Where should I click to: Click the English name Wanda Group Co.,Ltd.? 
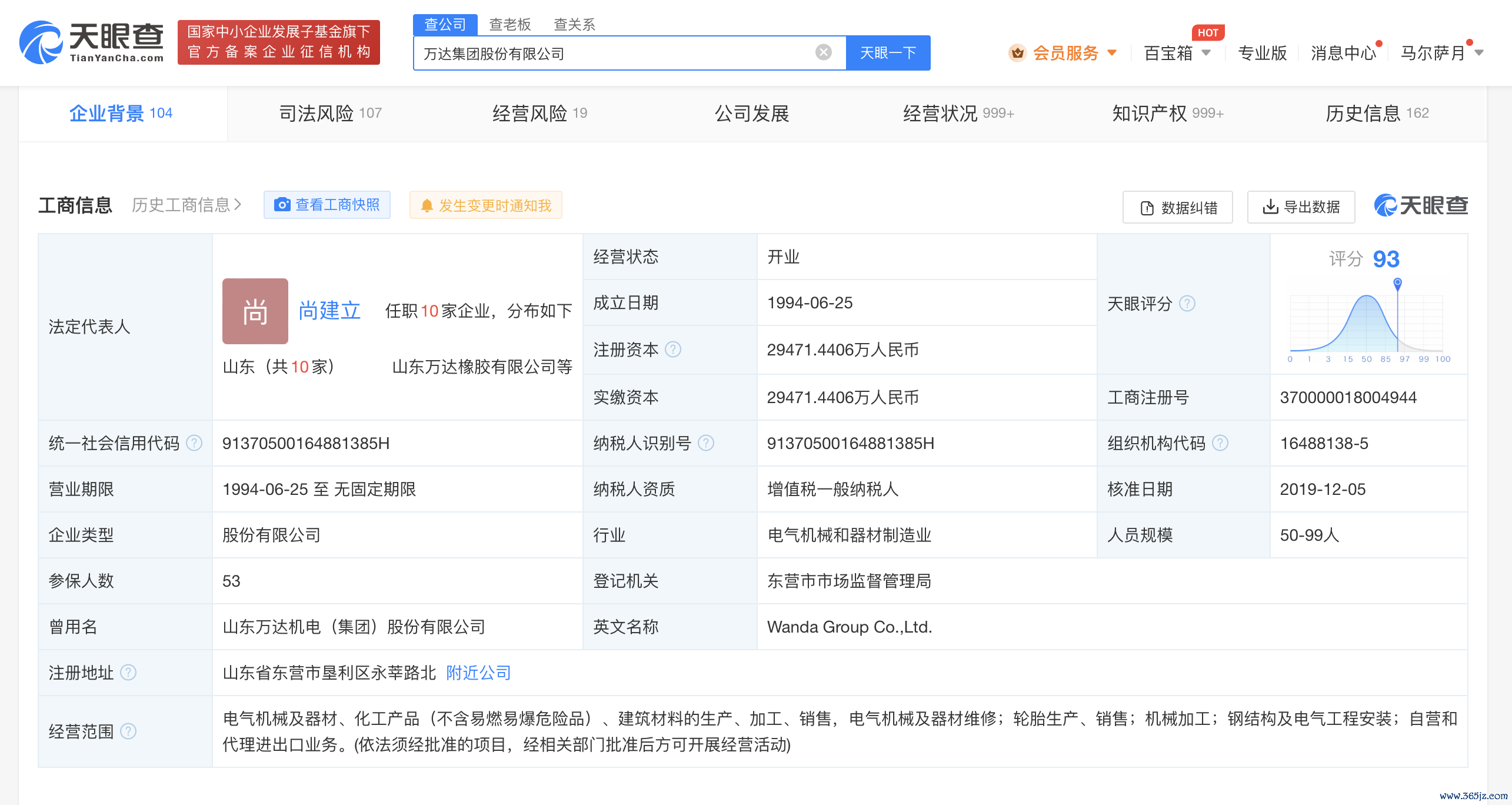[850, 627]
